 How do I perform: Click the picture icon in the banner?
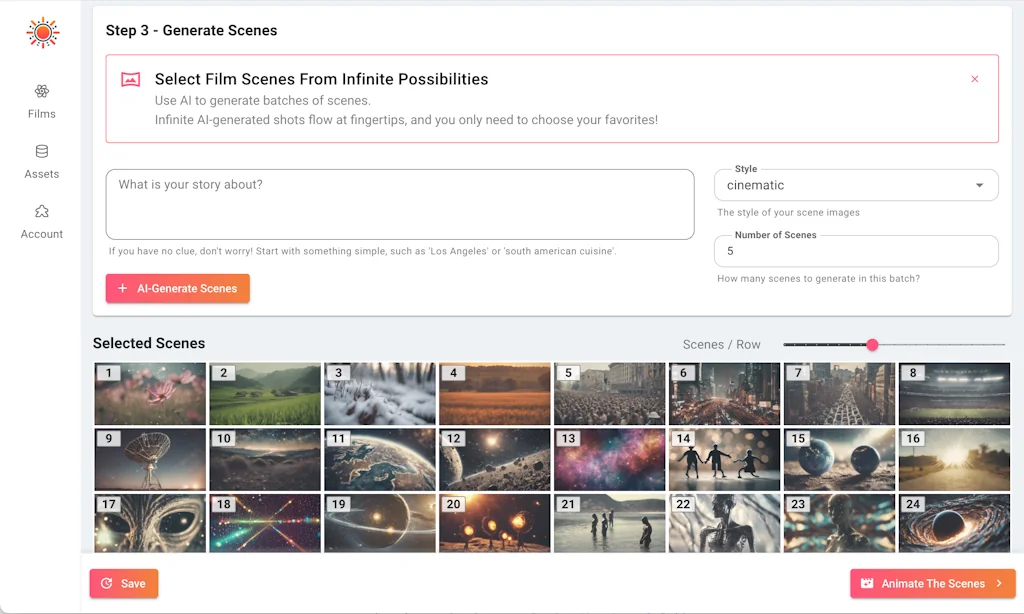click(x=130, y=79)
